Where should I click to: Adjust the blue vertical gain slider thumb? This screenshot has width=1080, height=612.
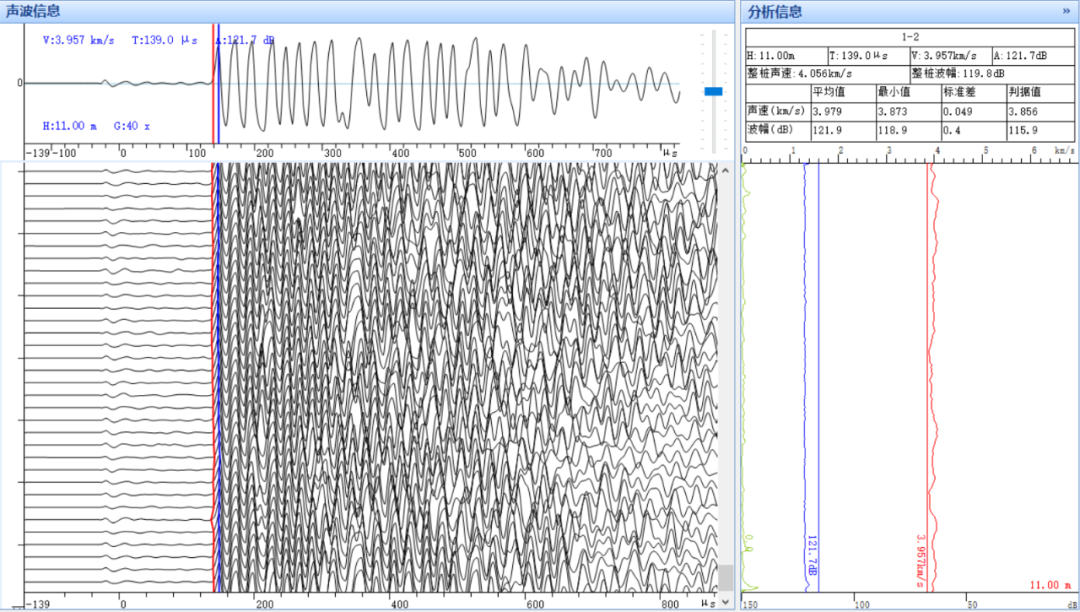(x=713, y=91)
